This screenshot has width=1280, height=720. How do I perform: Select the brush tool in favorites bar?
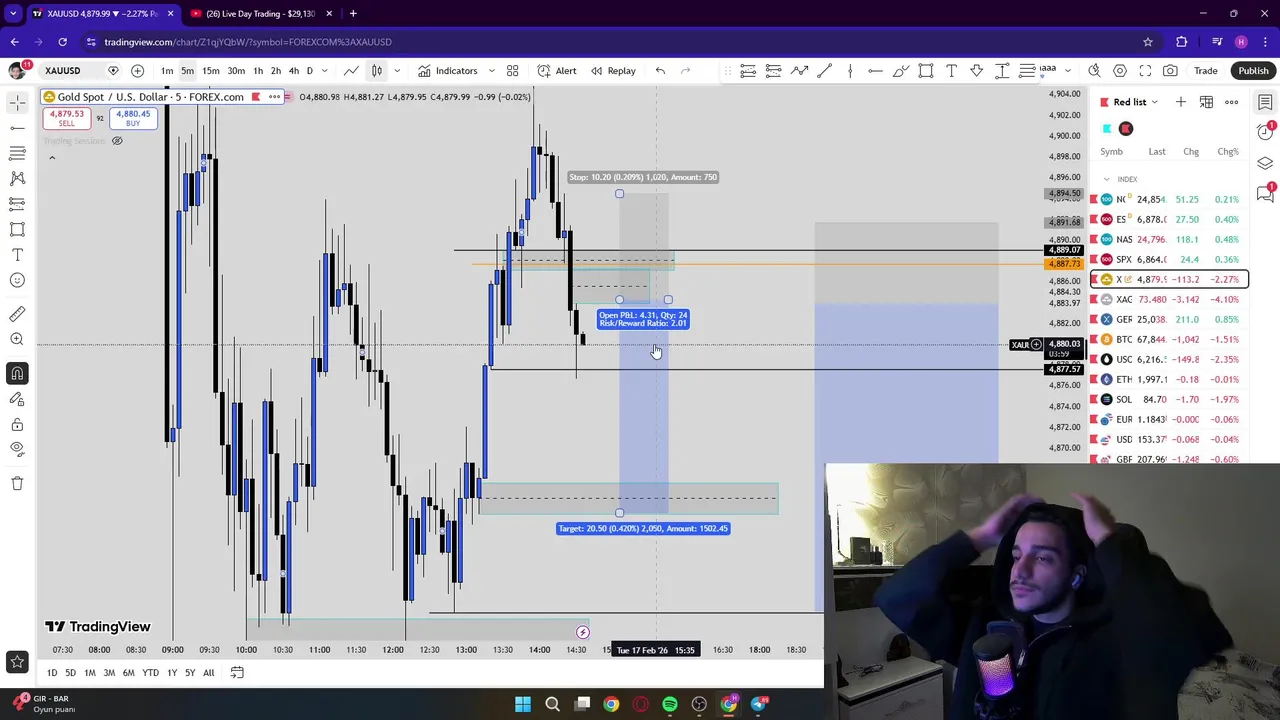(x=901, y=71)
